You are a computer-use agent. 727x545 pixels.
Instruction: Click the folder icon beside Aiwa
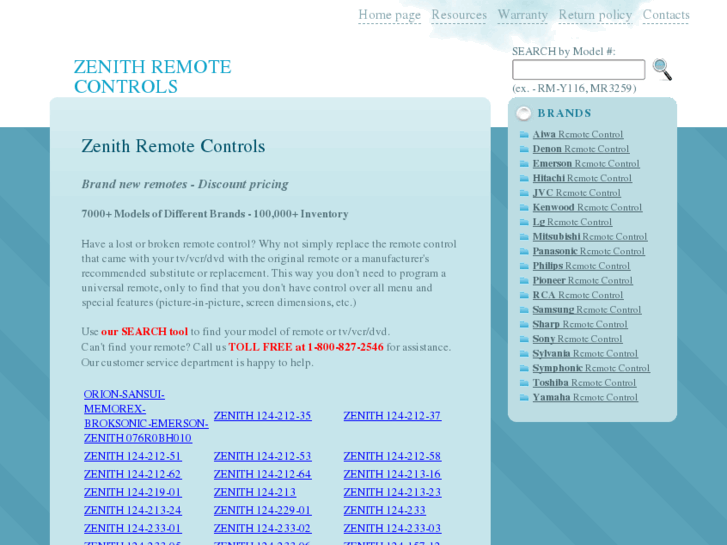tap(524, 135)
